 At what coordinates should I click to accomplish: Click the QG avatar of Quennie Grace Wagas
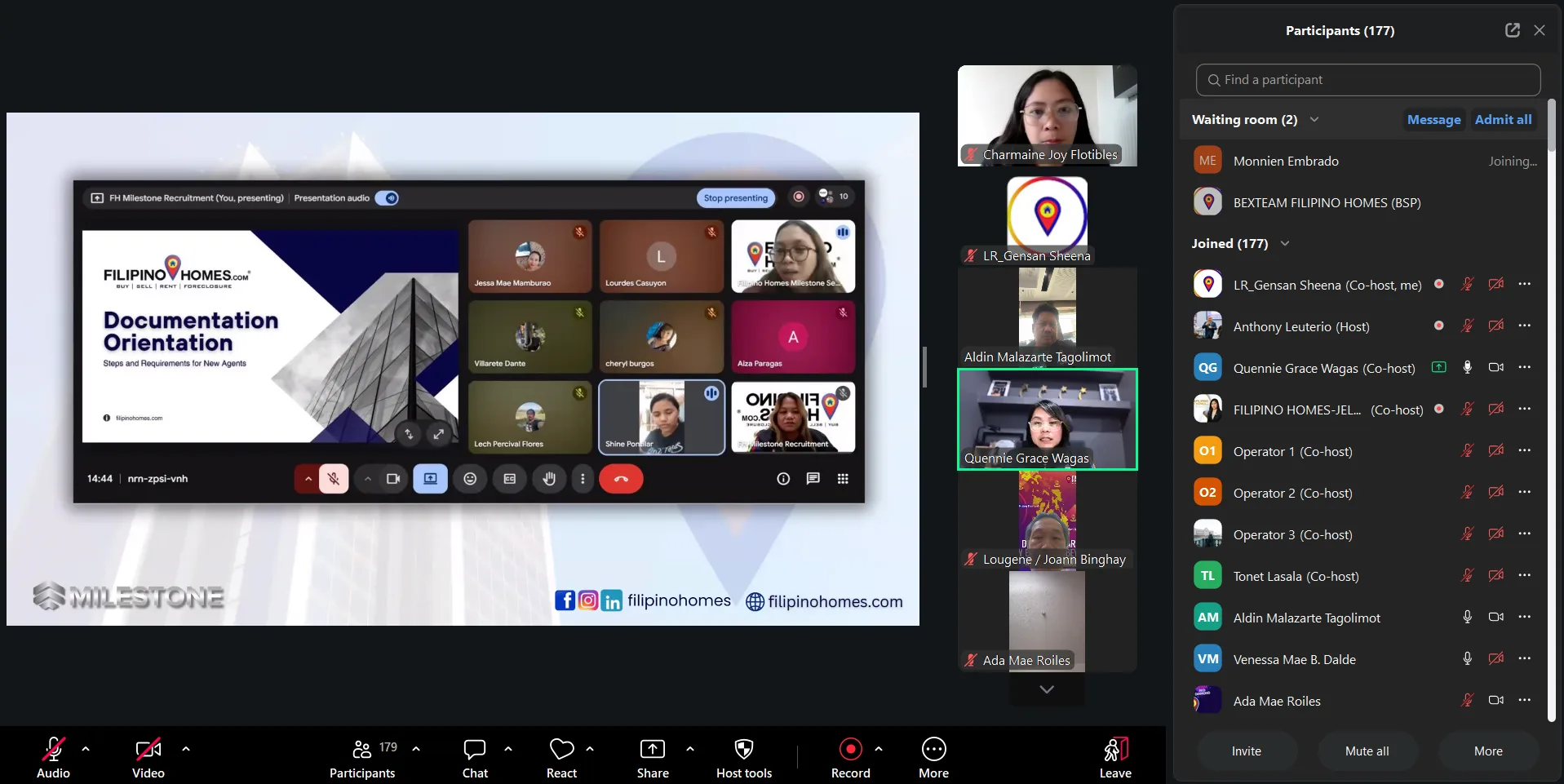click(x=1207, y=368)
